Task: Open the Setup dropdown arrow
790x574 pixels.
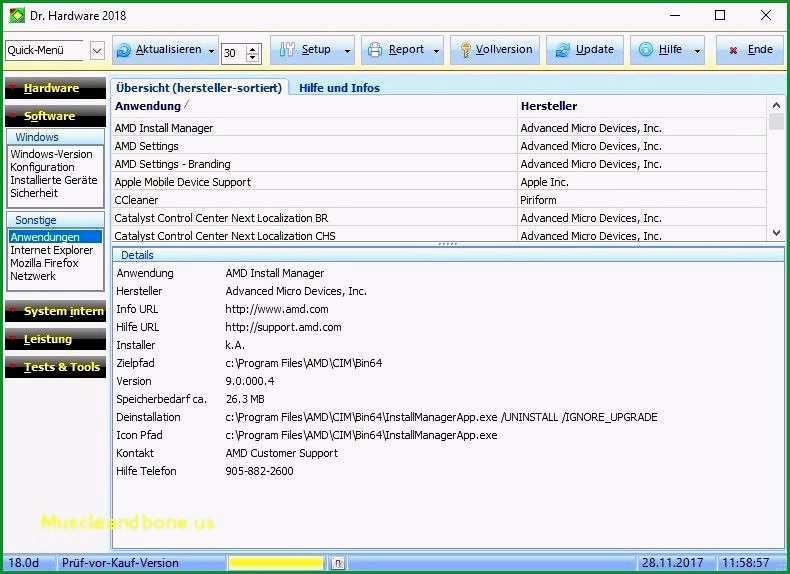Action: coord(347,51)
